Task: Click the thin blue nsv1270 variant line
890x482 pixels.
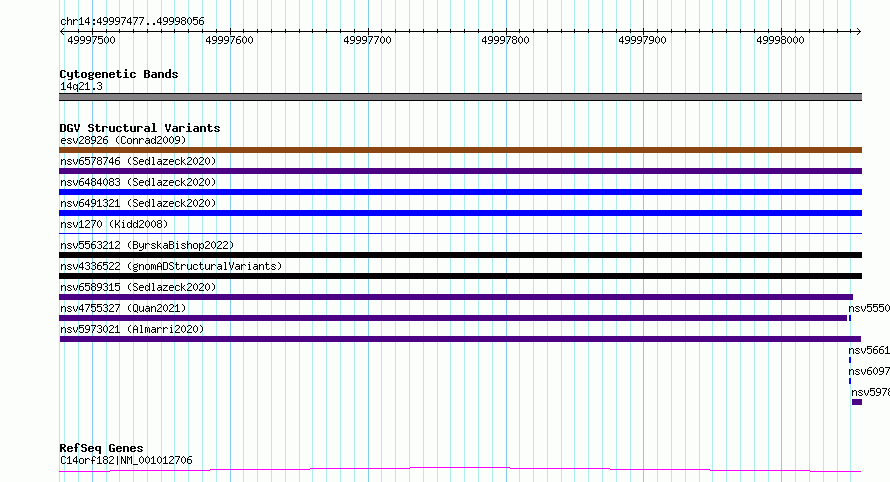Action: (x=460, y=233)
